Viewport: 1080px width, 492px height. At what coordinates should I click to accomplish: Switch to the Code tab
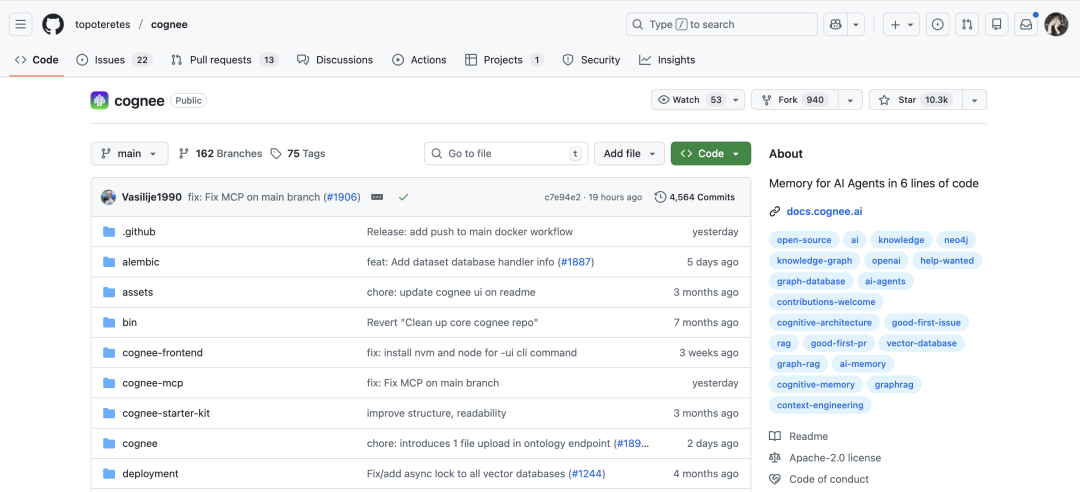point(37,60)
